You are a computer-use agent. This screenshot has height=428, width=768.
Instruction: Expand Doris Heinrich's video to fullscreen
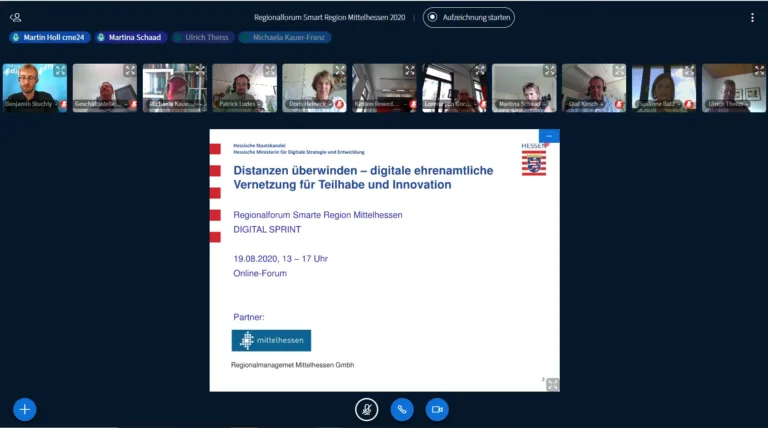coord(340,71)
